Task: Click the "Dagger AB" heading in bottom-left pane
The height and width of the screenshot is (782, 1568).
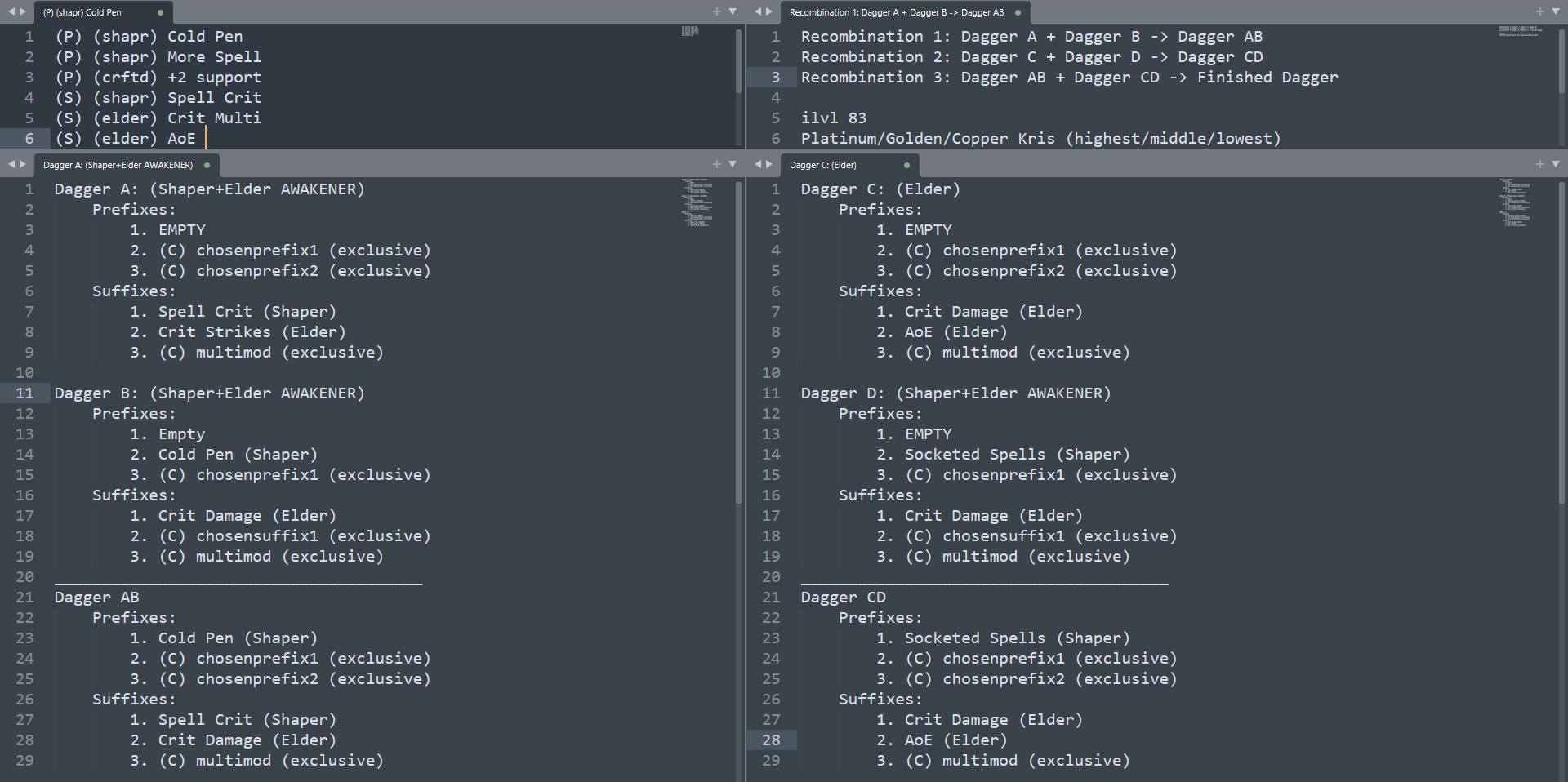Action: [96, 598]
